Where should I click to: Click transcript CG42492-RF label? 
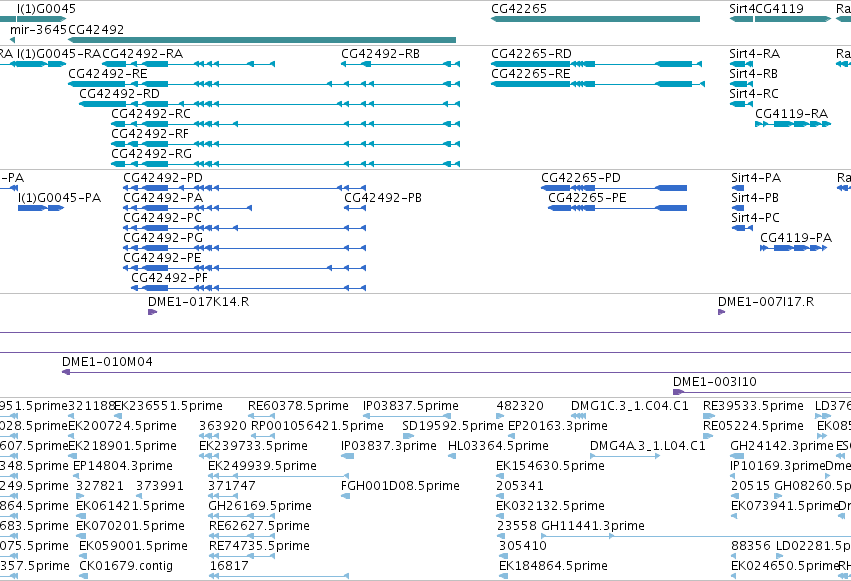tap(150, 134)
